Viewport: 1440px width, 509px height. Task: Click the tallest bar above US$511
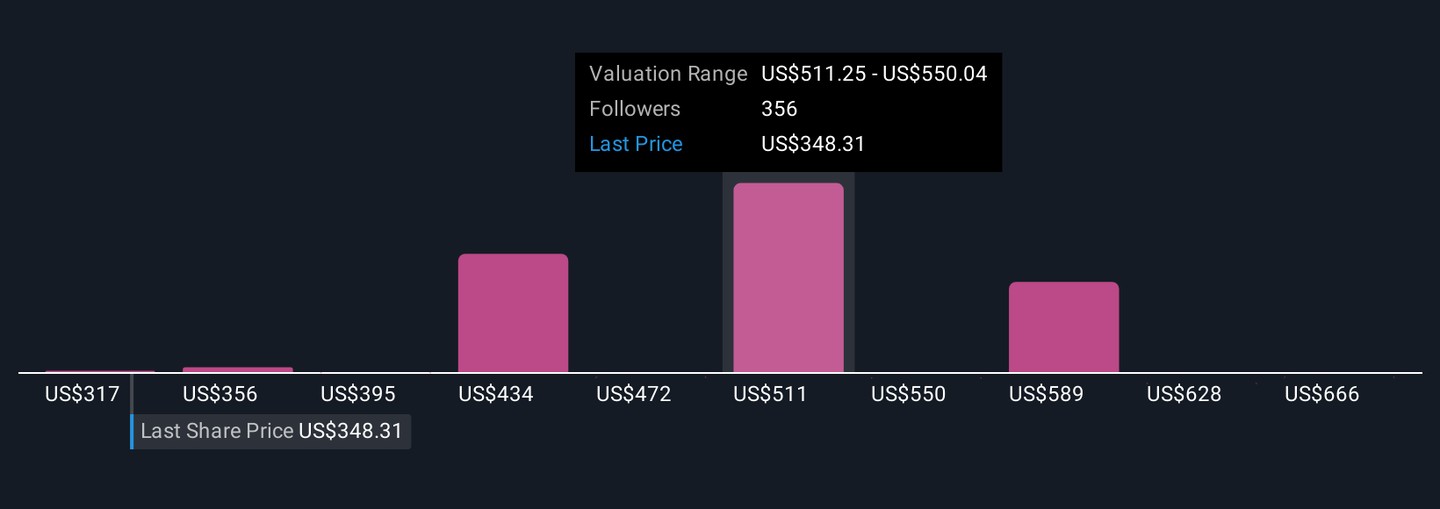tap(788, 278)
